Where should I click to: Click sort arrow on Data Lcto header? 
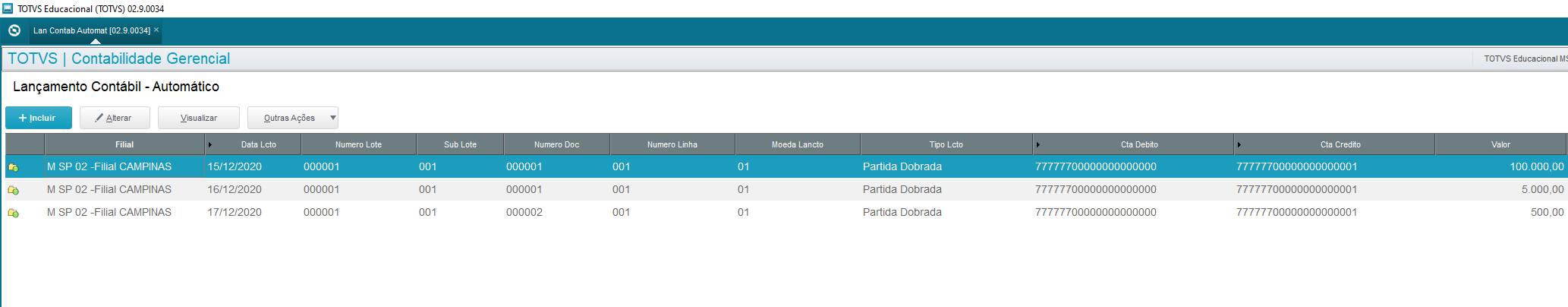210,144
